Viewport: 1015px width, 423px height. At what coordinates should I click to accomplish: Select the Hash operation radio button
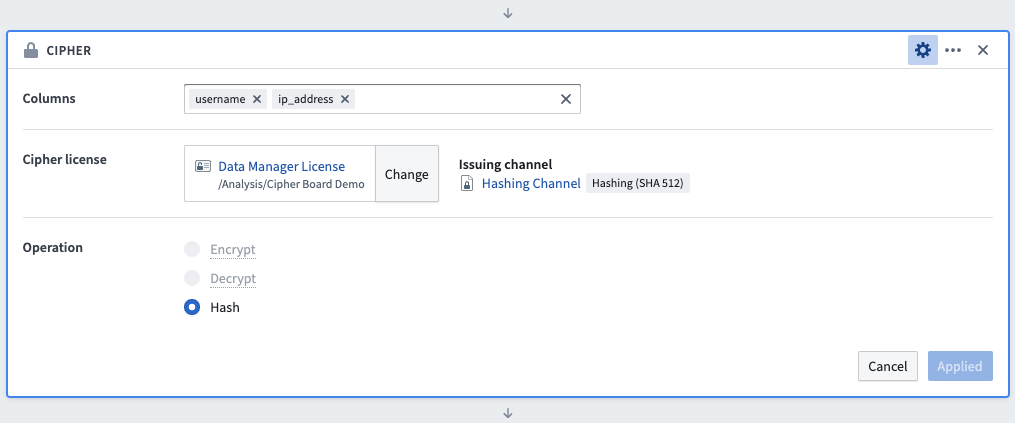[x=192, y=307]
